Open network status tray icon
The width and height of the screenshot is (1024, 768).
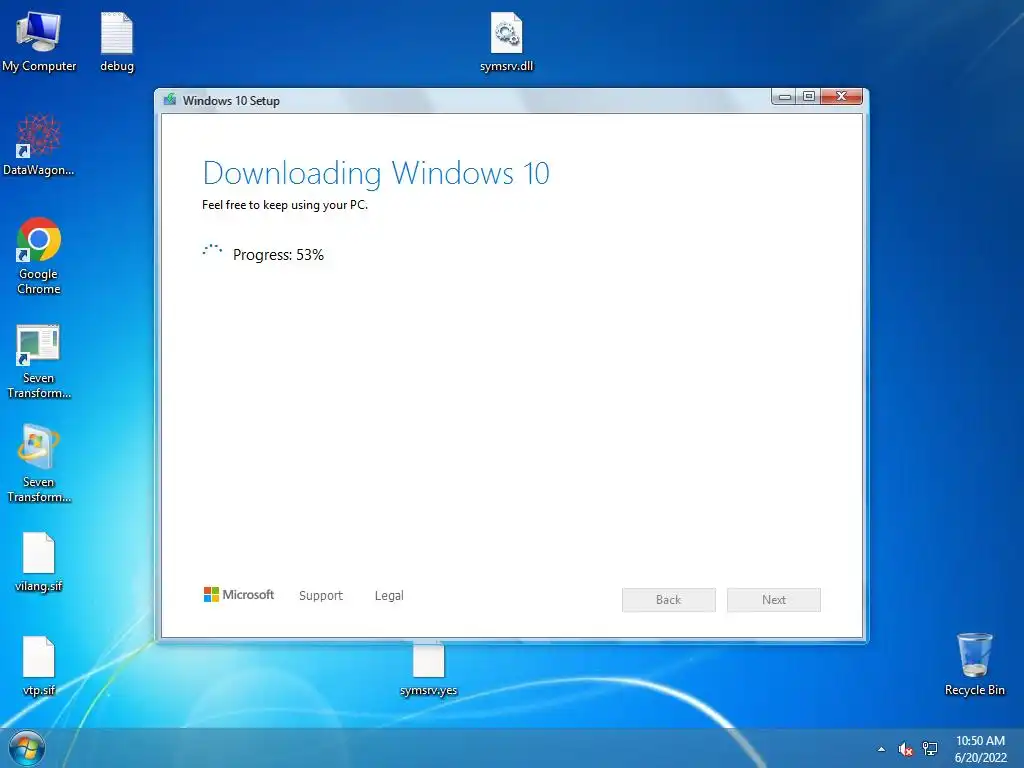(930, 749)
